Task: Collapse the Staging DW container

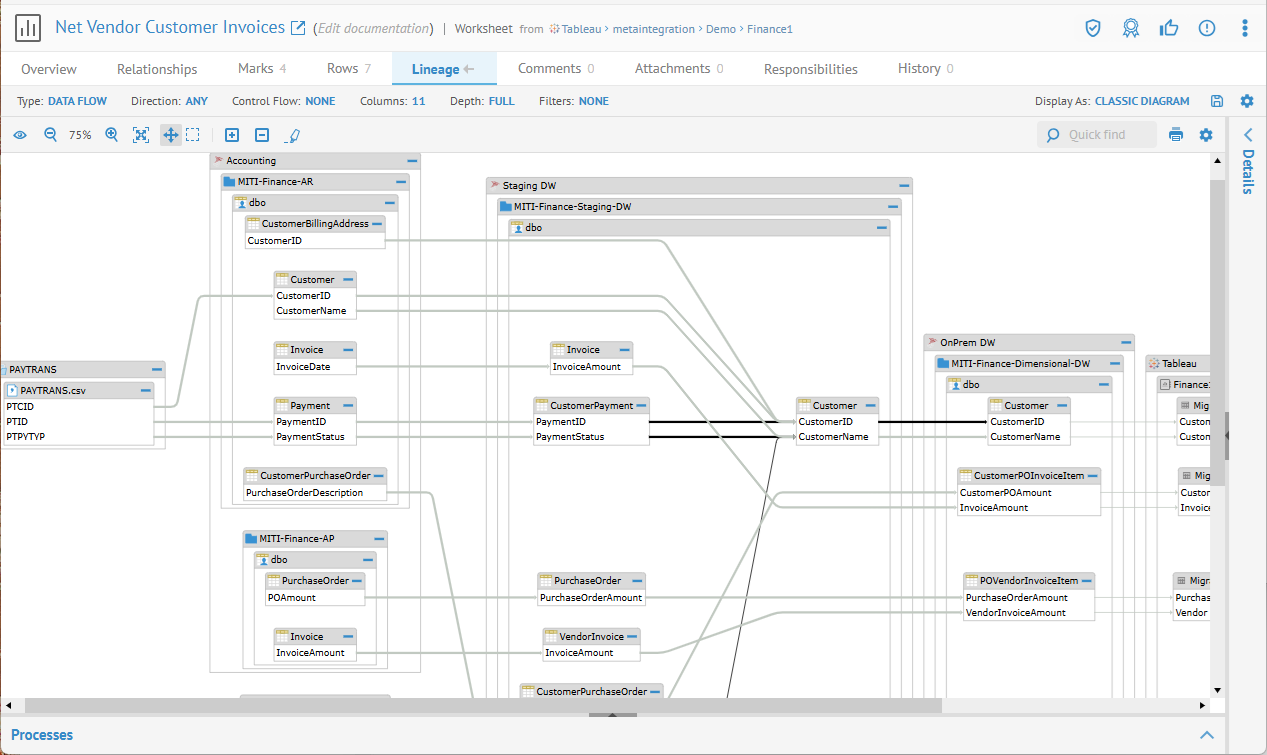Action: click(x=904, y=185)
